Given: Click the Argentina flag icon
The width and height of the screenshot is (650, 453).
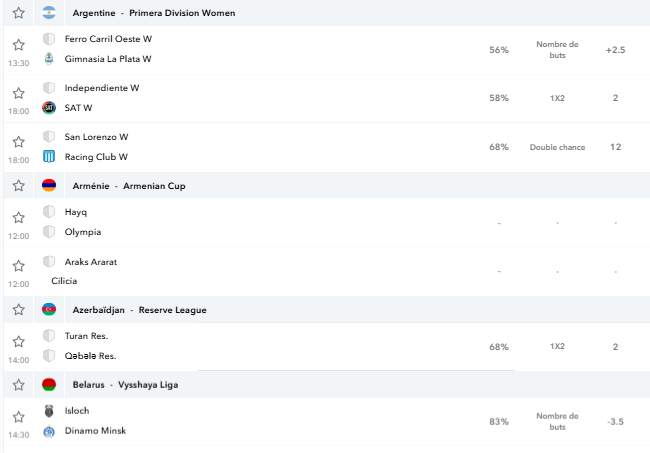Looking at the screenshot, I should coord(49,13).
